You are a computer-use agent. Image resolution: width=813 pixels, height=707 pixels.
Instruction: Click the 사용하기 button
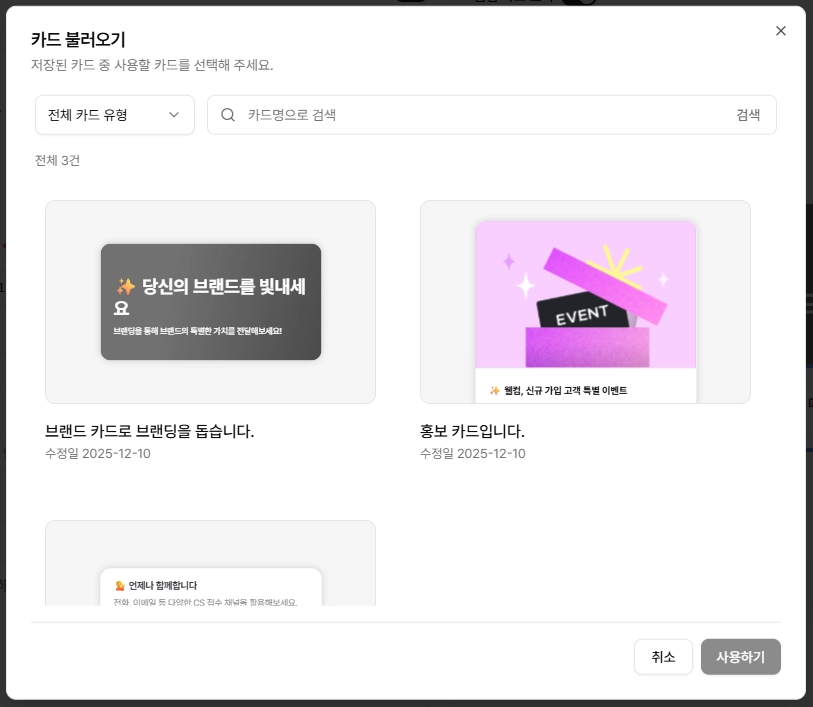(740, 657)
